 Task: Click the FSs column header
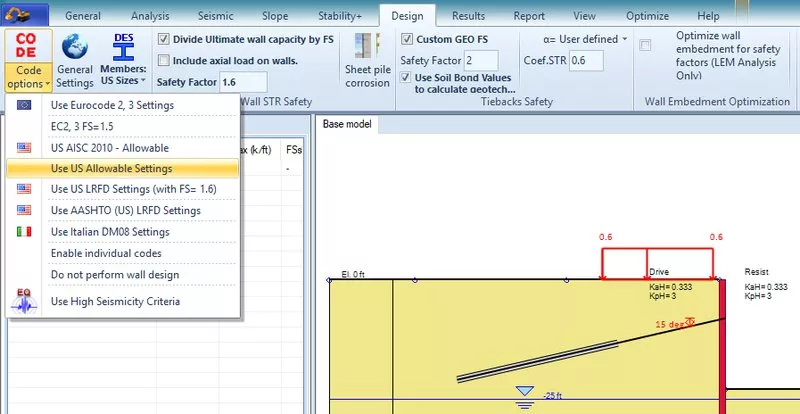(x=294, y=150)
